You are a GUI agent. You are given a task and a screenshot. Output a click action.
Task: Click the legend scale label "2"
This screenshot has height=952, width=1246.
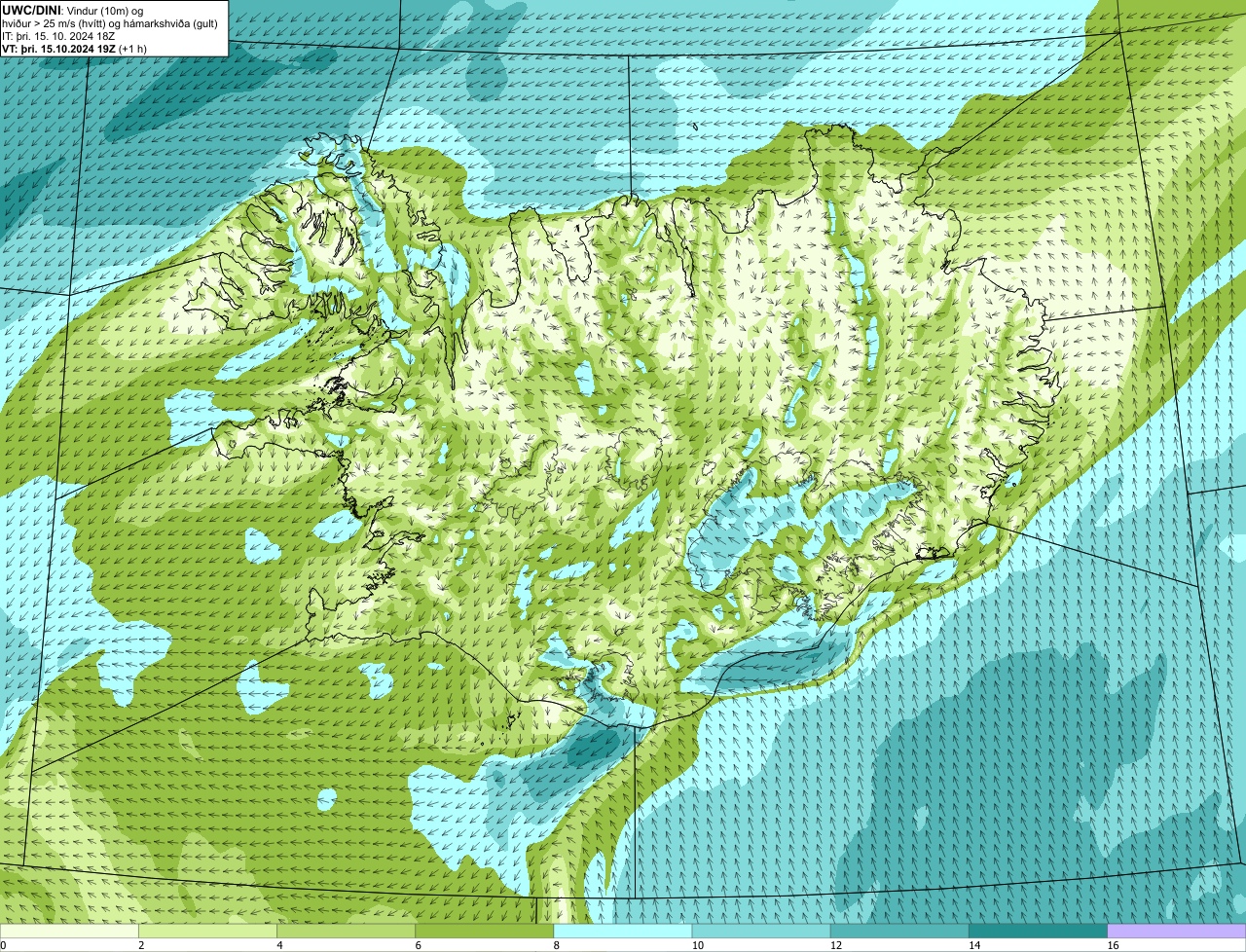pyautogui.click(x=141, y=945)
